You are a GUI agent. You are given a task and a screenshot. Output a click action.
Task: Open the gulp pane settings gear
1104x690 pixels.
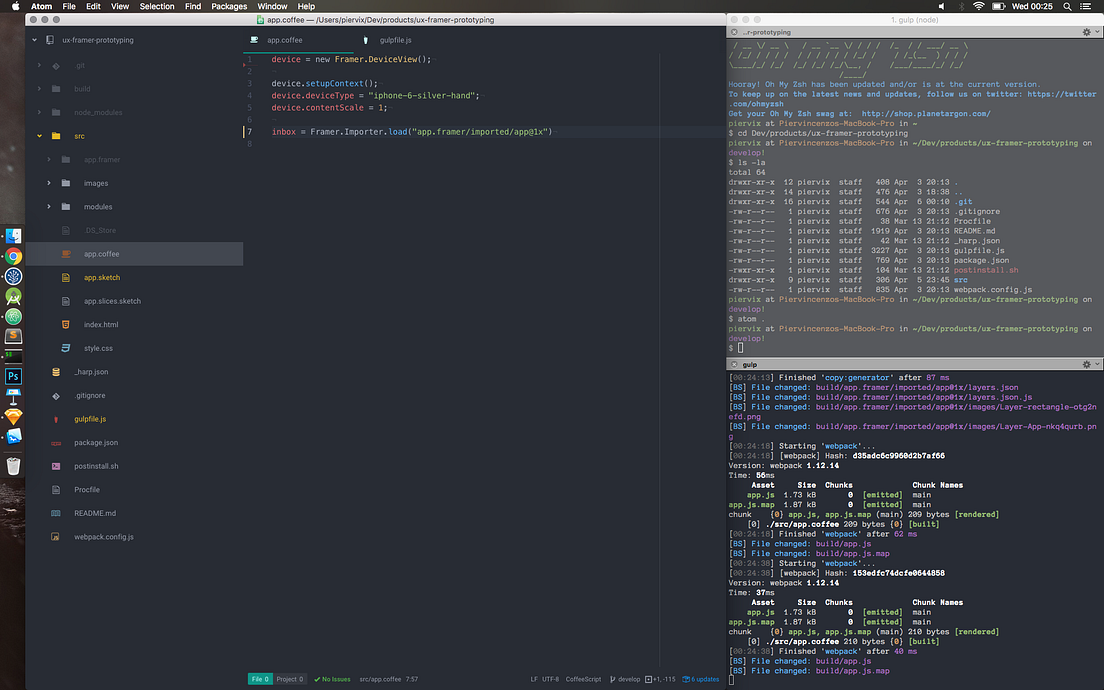(x=1086, y=364)
